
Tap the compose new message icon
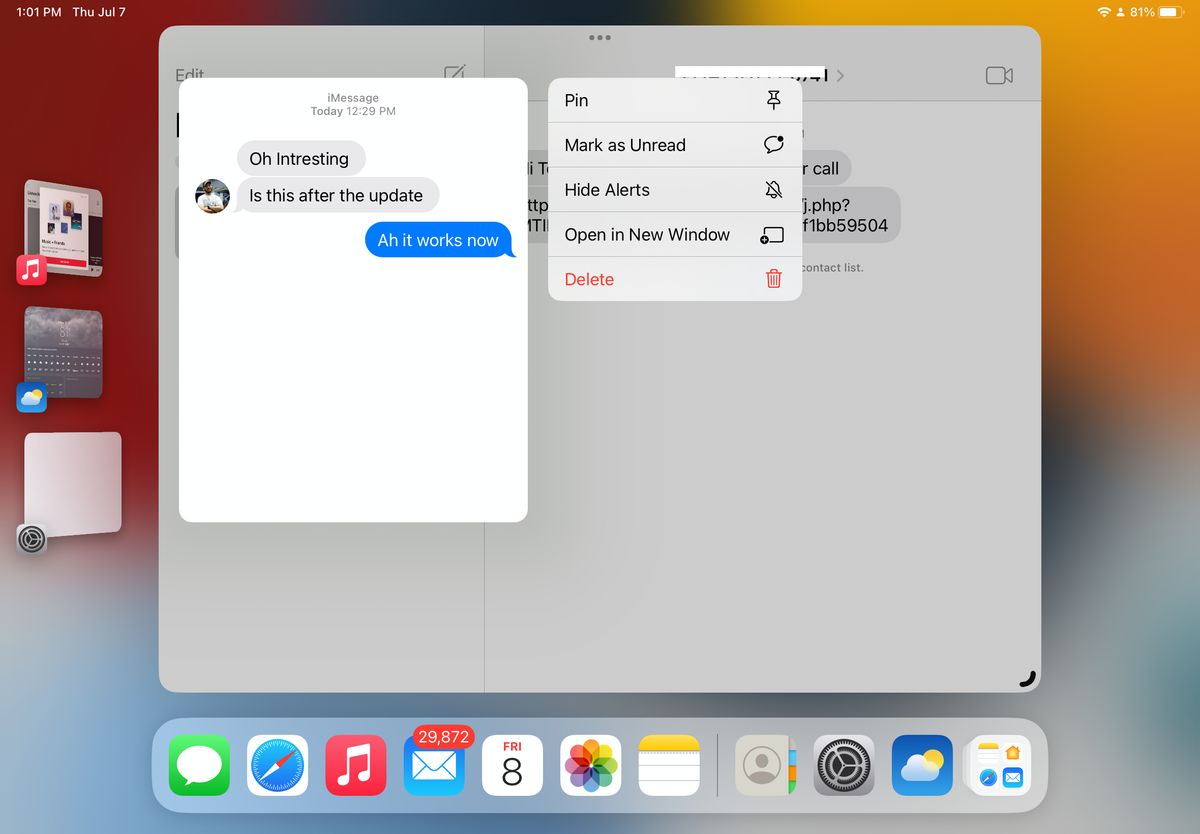coord(456,74)
